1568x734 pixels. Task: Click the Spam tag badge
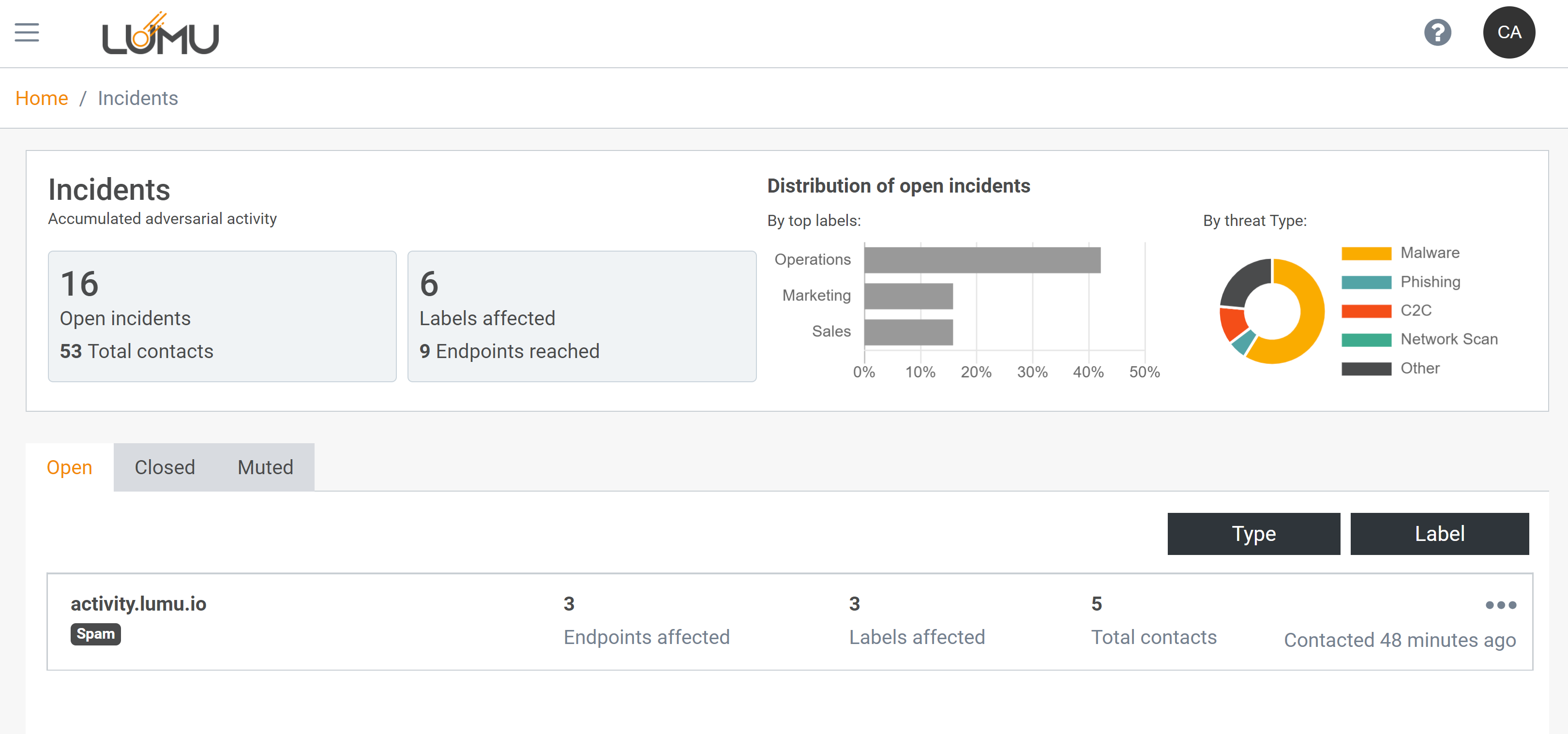95,633
